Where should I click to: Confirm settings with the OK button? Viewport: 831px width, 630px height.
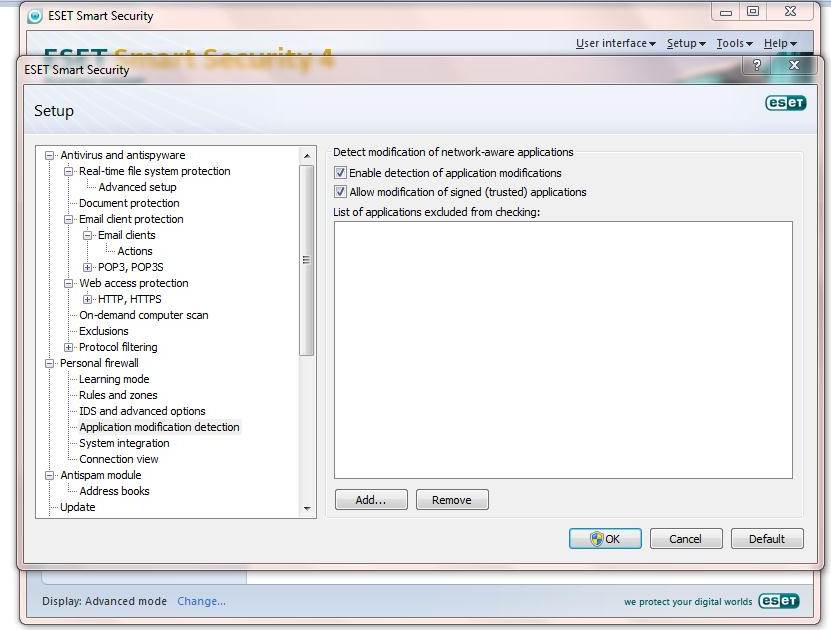[605, 539]
